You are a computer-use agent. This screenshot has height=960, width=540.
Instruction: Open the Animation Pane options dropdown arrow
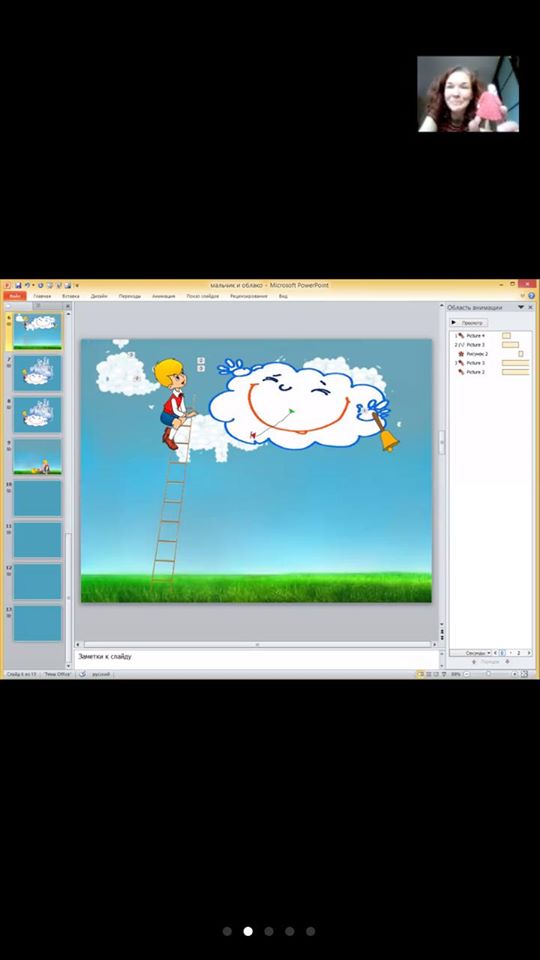(521, 307)
